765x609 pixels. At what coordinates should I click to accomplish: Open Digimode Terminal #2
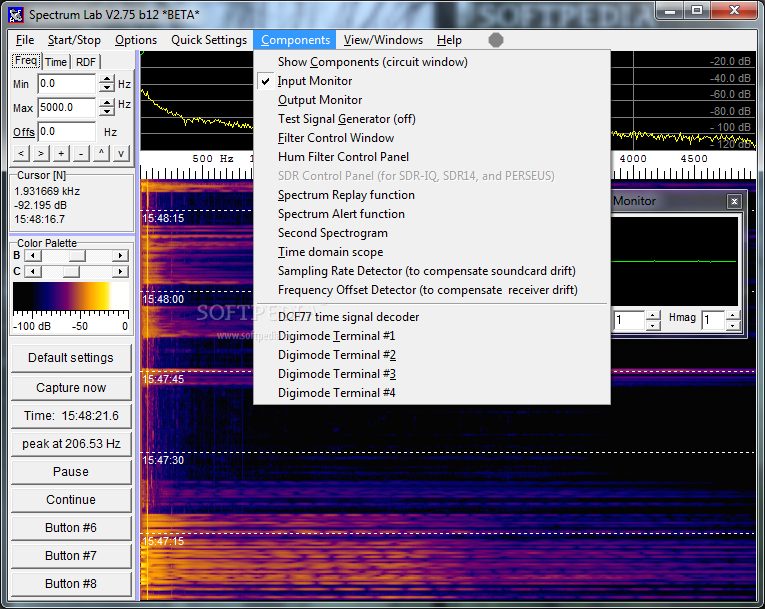(432, 355)
